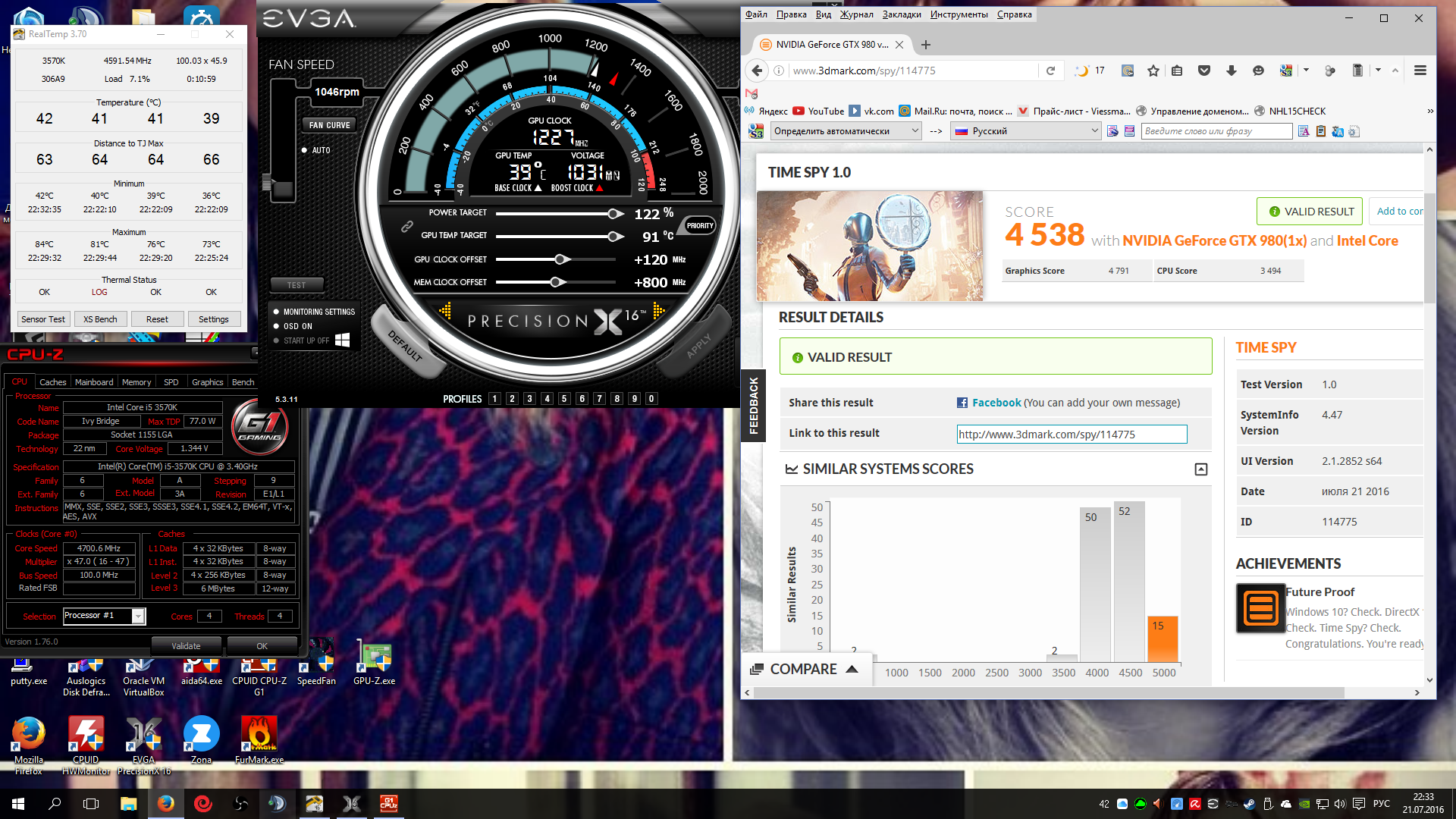Bookmark page with the star icon

[x=1153, y=71]
